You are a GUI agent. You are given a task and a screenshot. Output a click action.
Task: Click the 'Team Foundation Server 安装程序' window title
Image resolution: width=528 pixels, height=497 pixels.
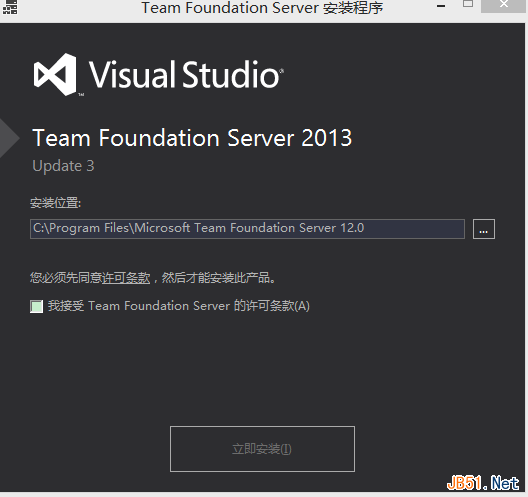point(262,7)
